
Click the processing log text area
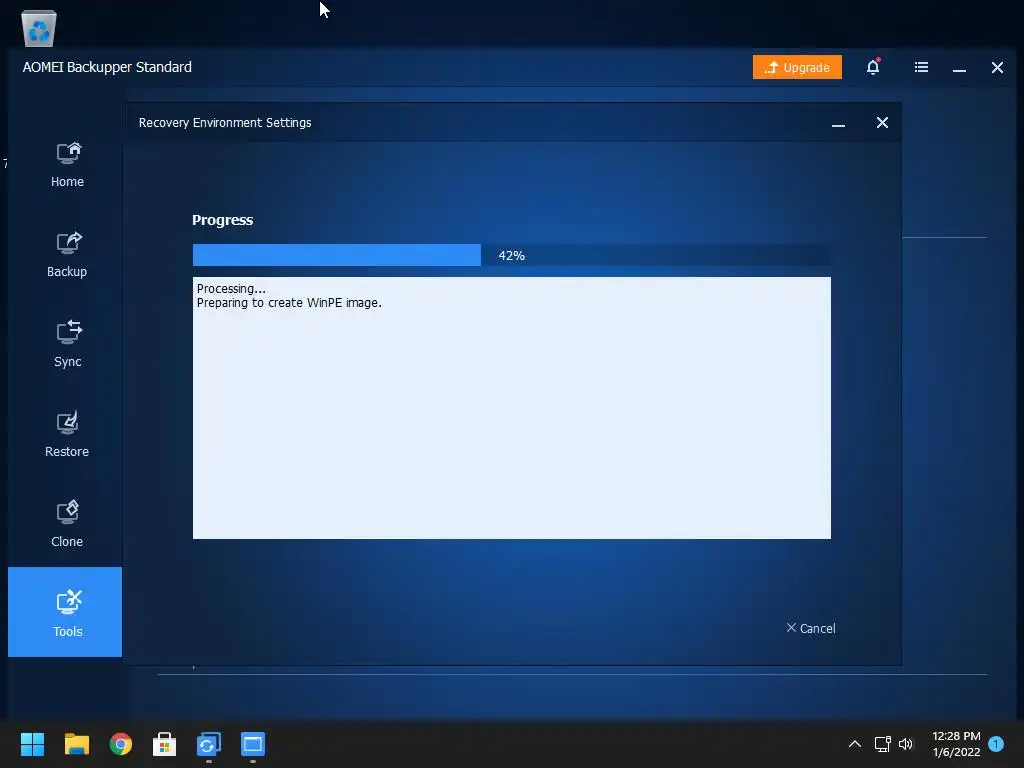coord(511,408)
